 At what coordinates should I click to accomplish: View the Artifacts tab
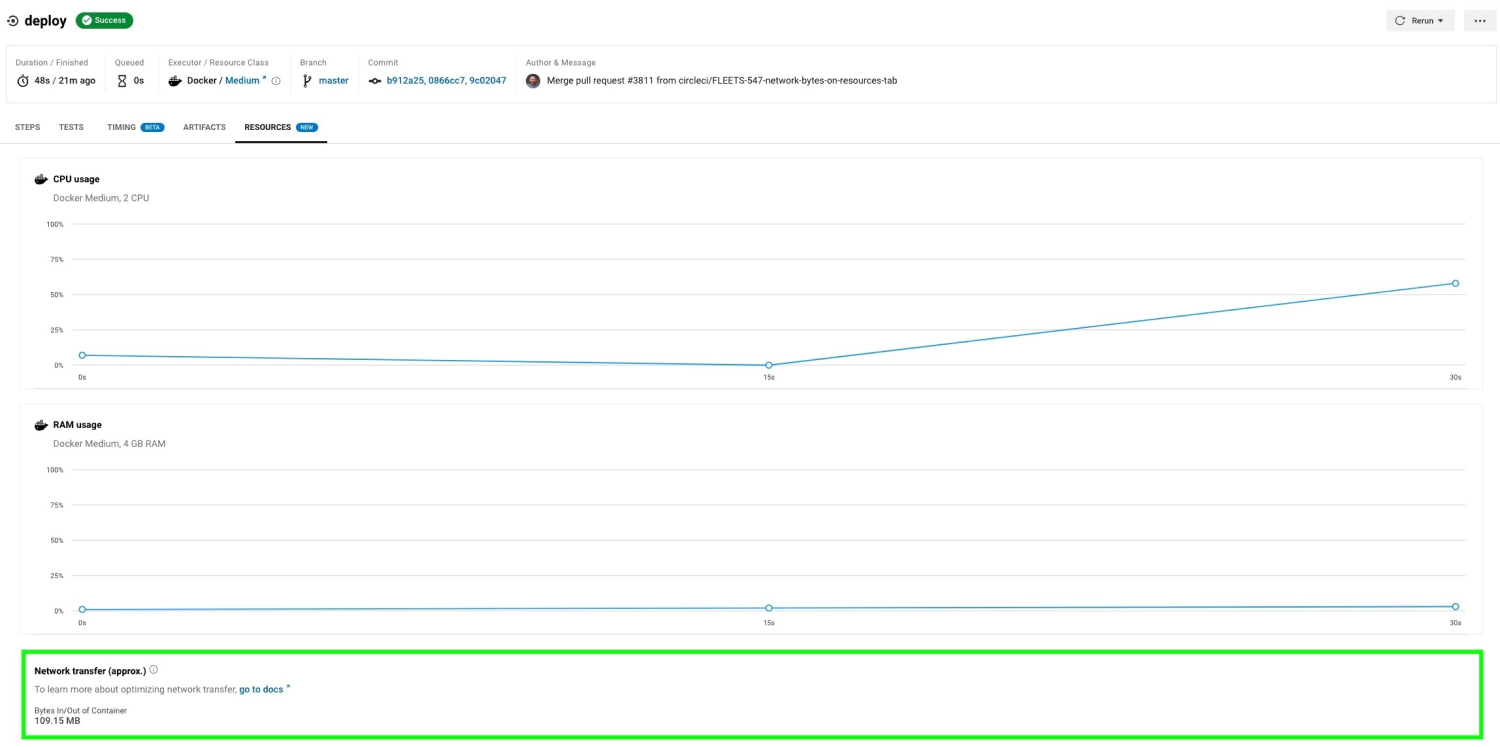[x=204, y=128]
